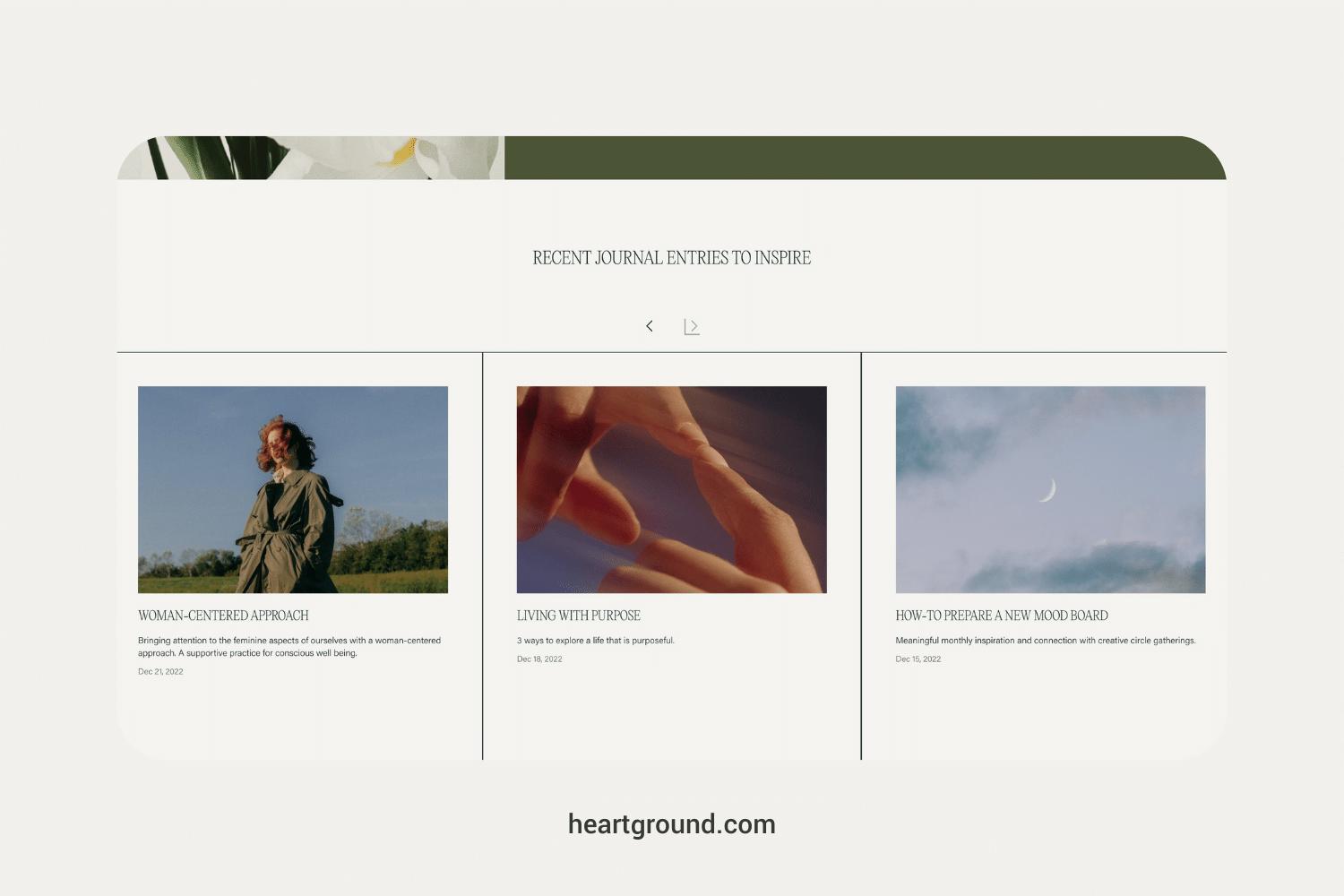The image size is (1344, 896).
Task: Open the crescent moon sky image
Action: [1050, 489]
